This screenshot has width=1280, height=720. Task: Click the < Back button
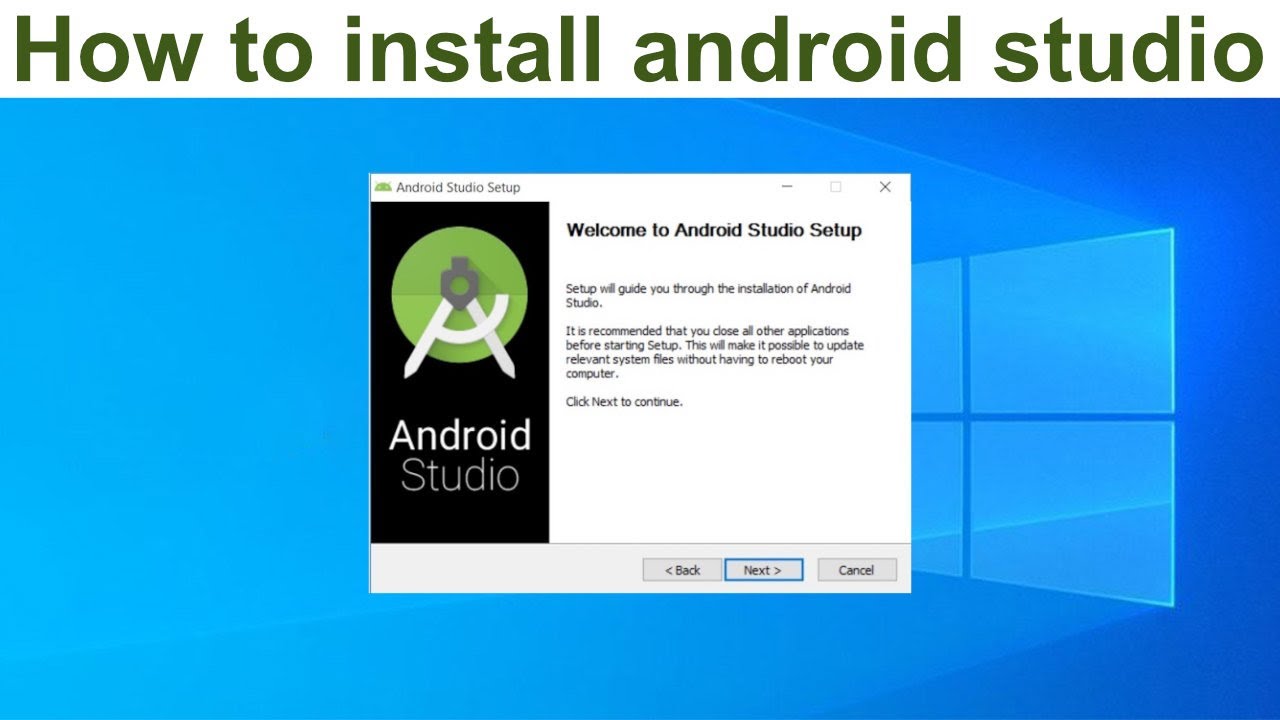pyautogui.click(x=682, y=570)
